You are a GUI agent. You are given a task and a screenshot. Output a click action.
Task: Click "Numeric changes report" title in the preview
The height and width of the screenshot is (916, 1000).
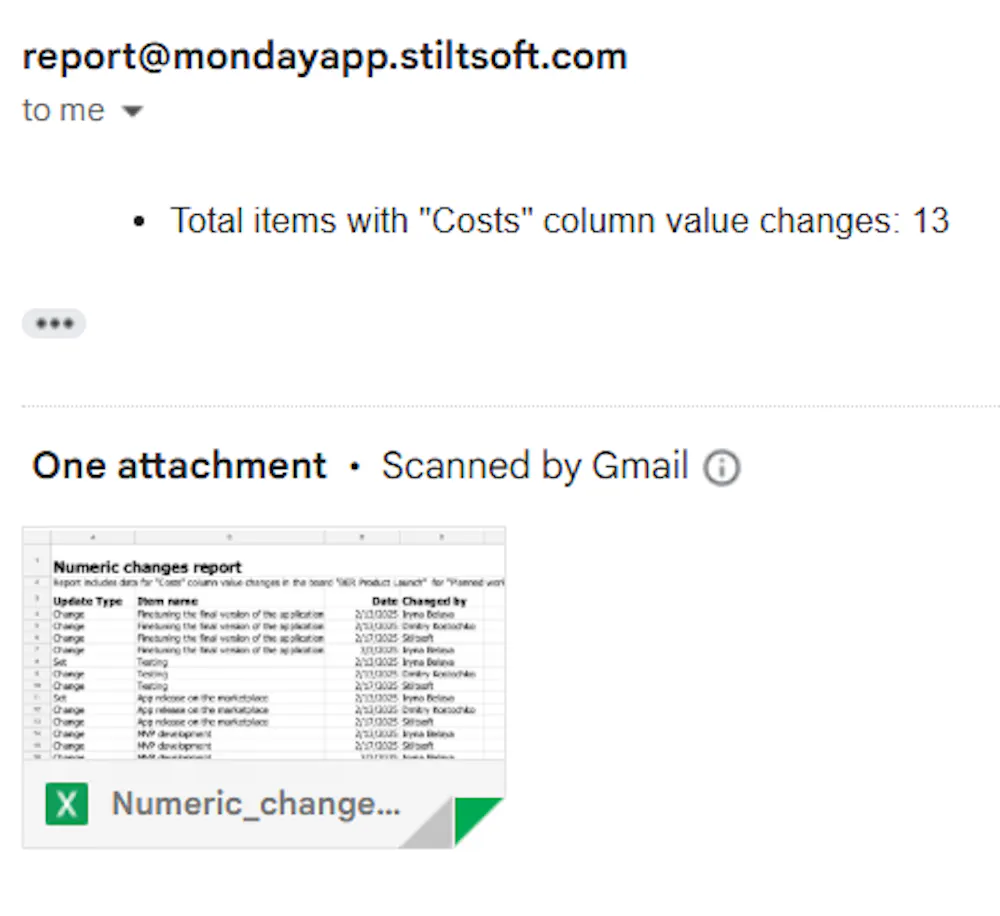click(x=147, y=567)
